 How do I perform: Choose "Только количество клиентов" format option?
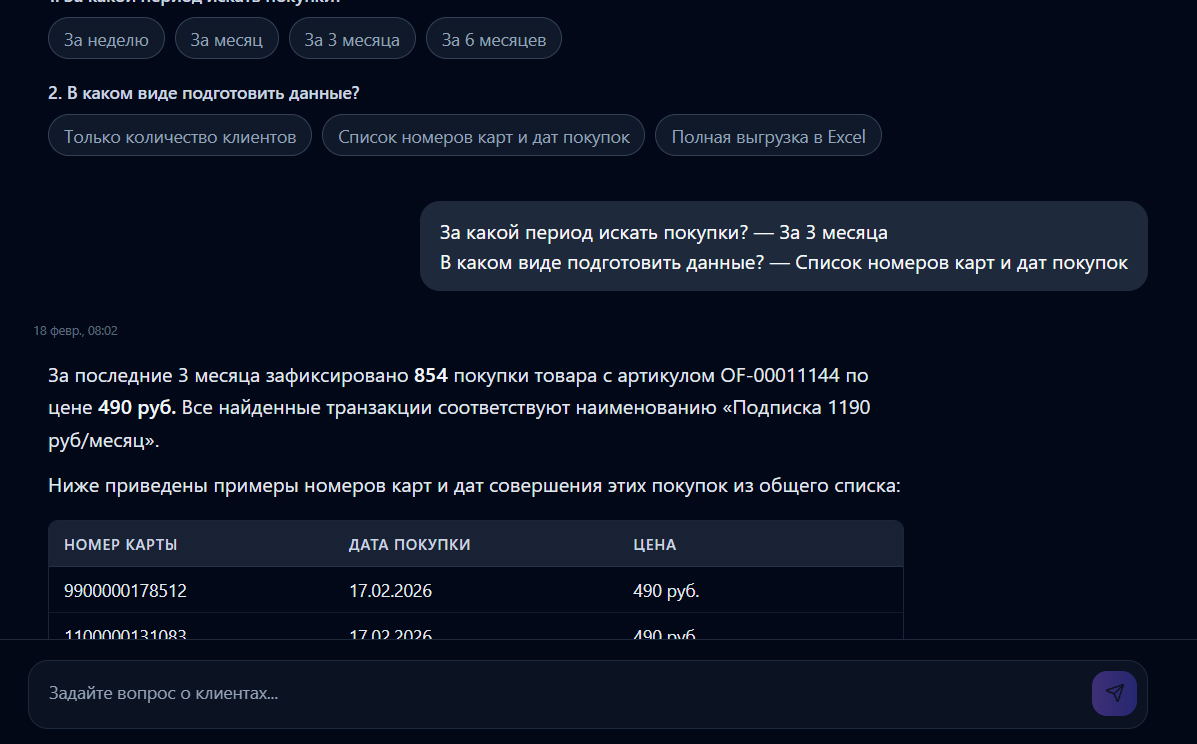(x=180, y=136)
